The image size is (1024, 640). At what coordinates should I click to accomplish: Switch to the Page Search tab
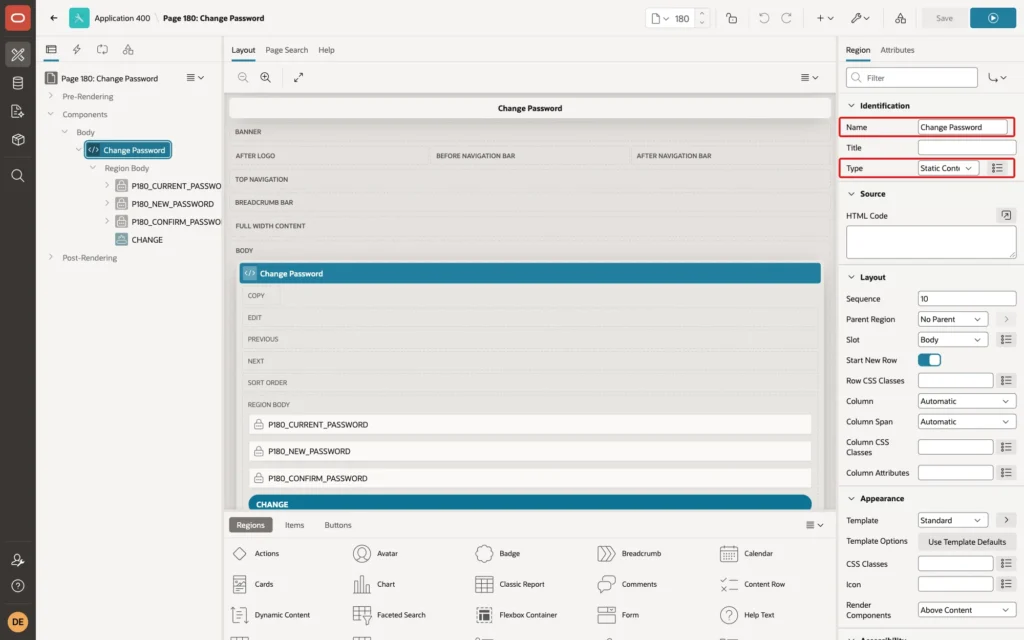pos(286,50)
